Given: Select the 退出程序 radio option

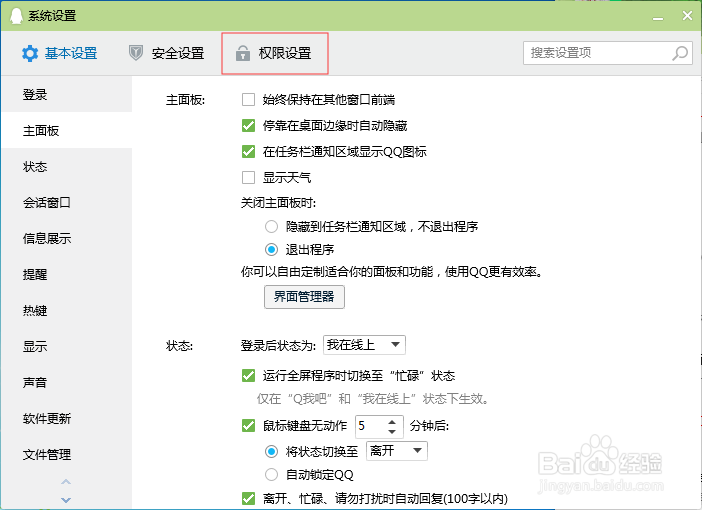Looking at the screenshot, I should coord(271,249).
